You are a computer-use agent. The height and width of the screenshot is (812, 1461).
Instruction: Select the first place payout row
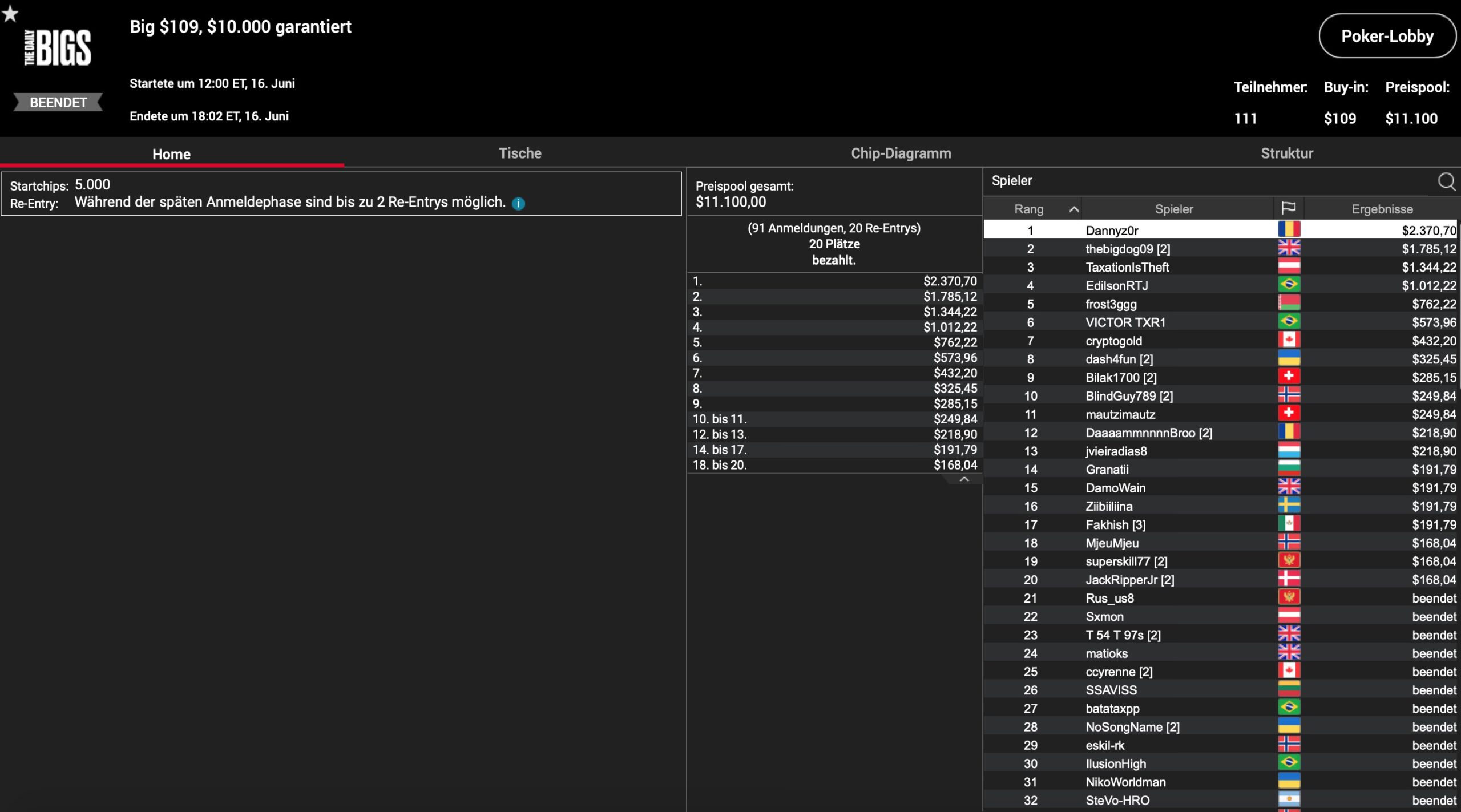[834, 281]
